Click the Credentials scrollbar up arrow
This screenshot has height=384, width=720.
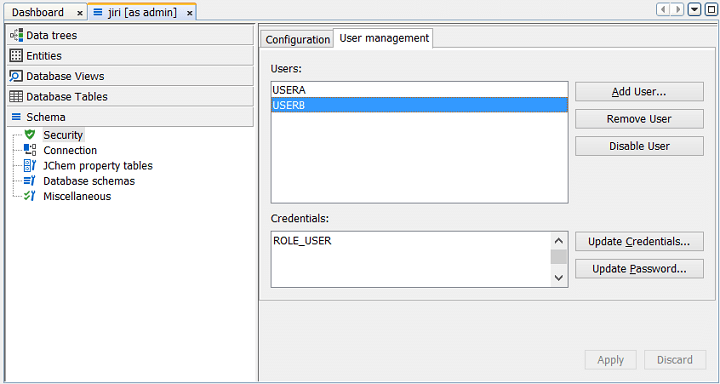click(559, 241)
